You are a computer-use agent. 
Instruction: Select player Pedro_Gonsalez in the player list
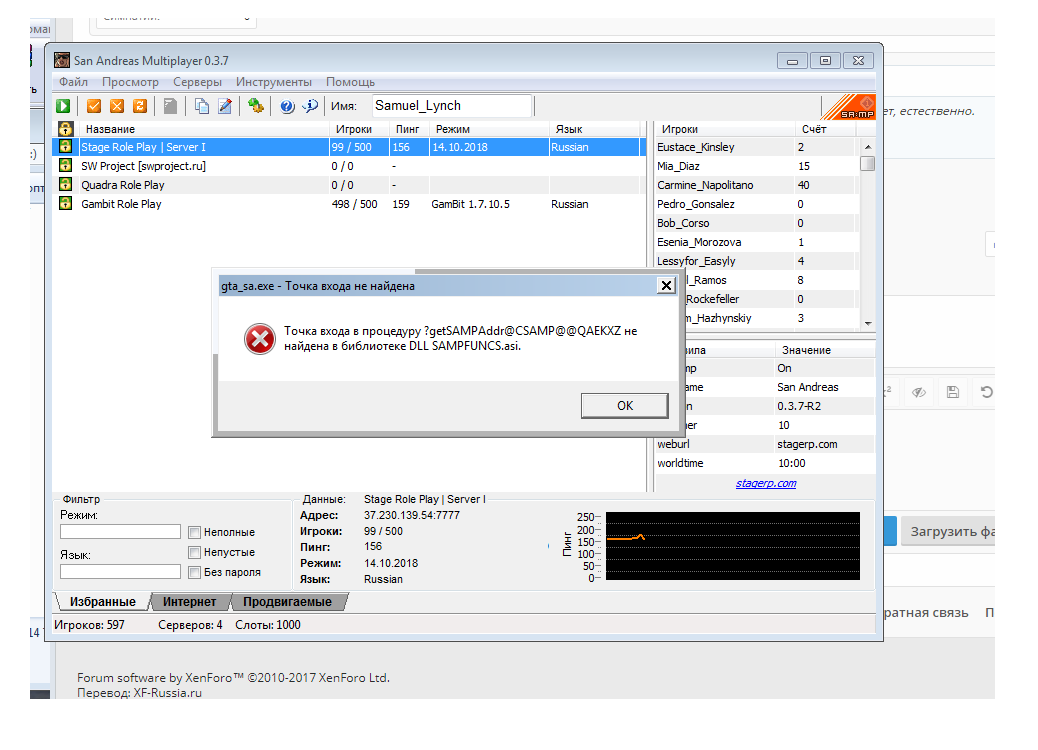tap(757, 204)
